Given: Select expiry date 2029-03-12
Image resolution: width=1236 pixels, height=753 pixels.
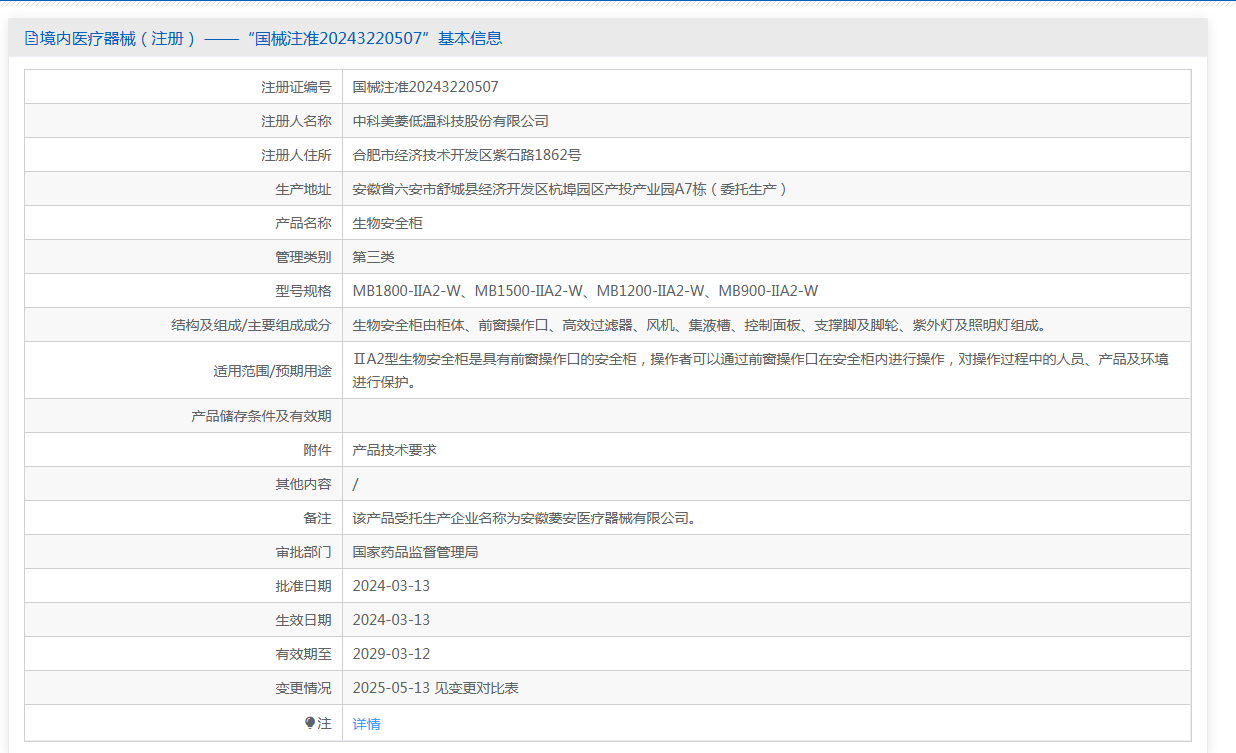Looking at the screenshot, I should pyautogui.click(x=391, y=654).
